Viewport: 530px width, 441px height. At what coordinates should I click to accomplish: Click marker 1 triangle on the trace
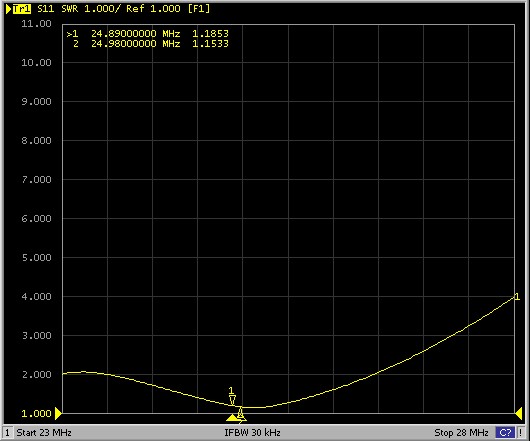click(232, 400)
